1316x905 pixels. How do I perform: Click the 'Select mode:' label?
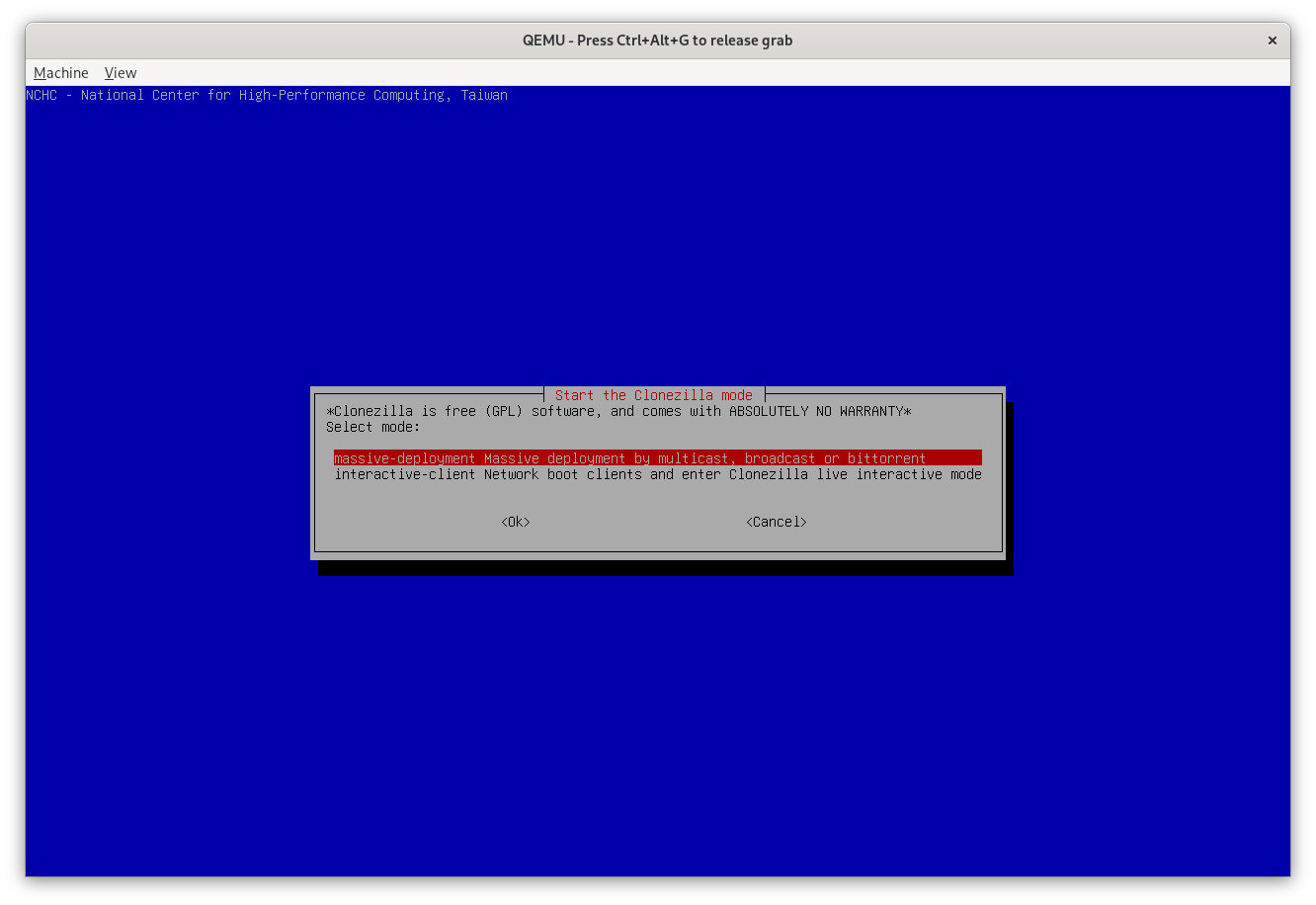click(373, 427)
